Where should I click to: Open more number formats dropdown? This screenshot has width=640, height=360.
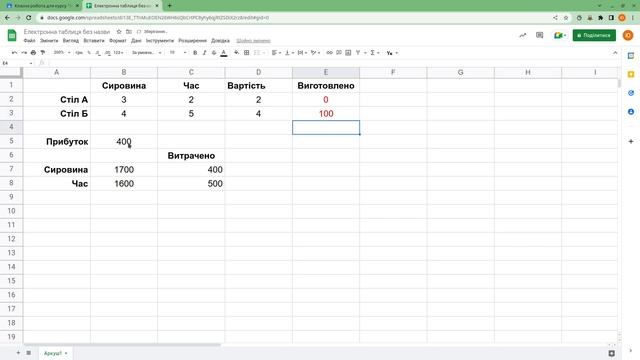click(x=118, y=53)
